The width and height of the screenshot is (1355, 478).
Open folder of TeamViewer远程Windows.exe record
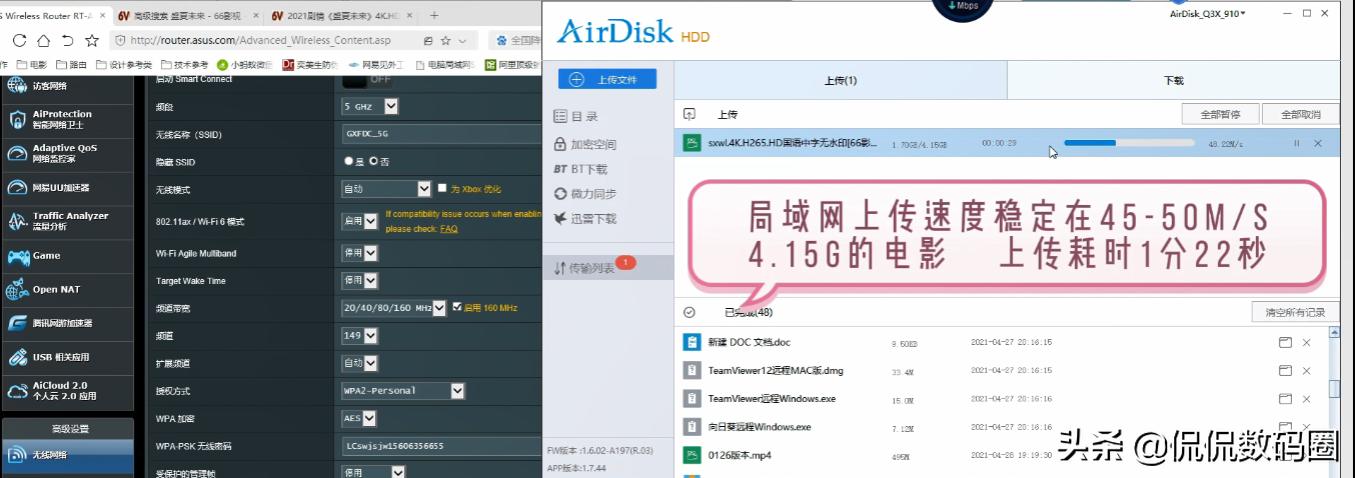tap(1285, 398)
